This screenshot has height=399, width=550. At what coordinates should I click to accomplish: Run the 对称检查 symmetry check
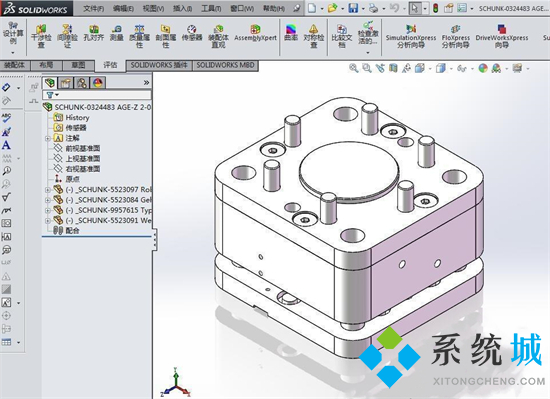[x=314, y=36]
